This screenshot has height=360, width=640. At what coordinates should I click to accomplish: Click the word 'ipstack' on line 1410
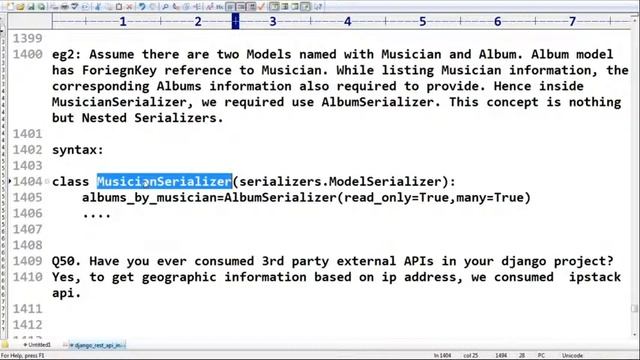[595, 277]
